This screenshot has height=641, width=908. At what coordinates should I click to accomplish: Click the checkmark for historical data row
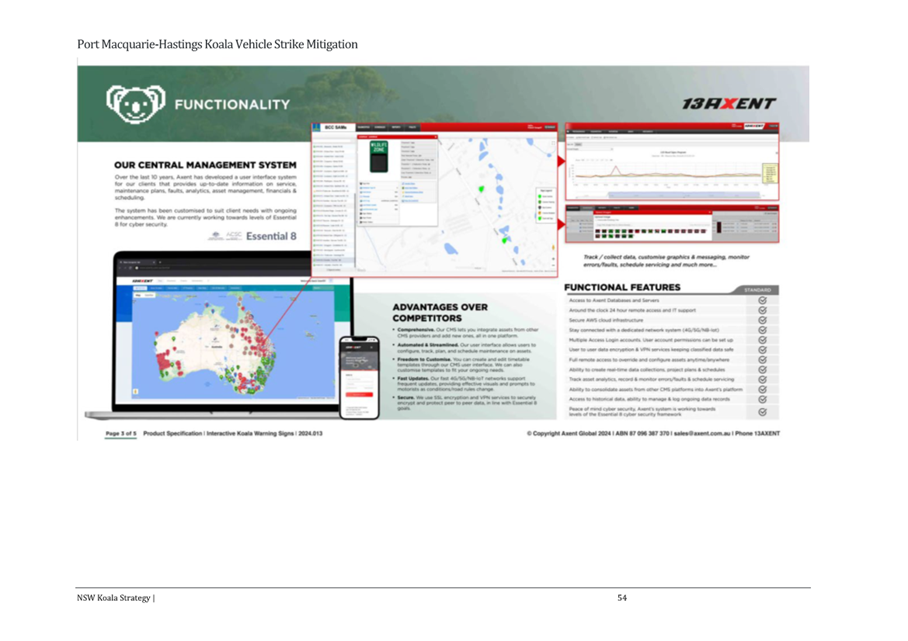(x=762, y=399)
